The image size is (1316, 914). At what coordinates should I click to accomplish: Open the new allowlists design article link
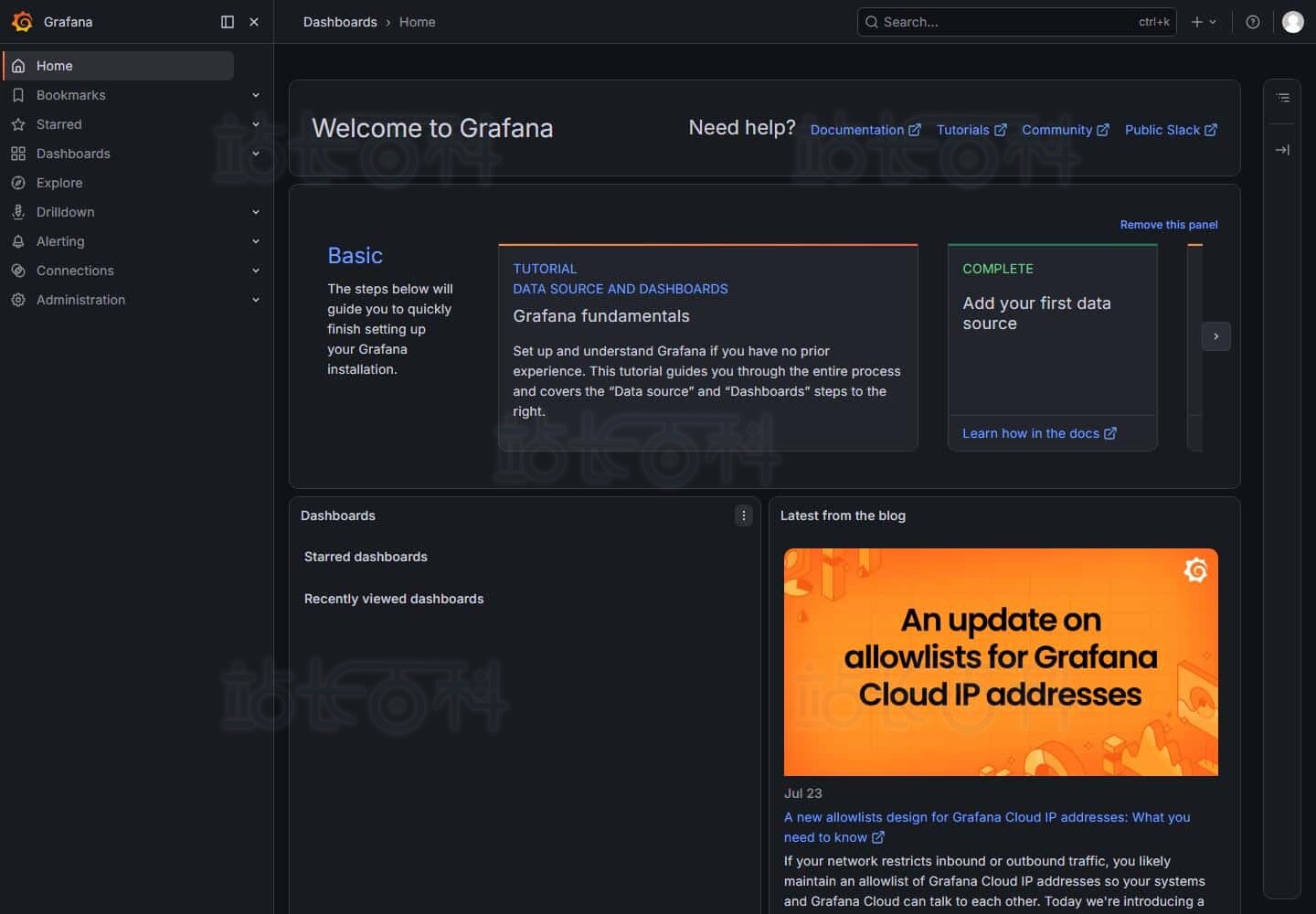[987, 827]
